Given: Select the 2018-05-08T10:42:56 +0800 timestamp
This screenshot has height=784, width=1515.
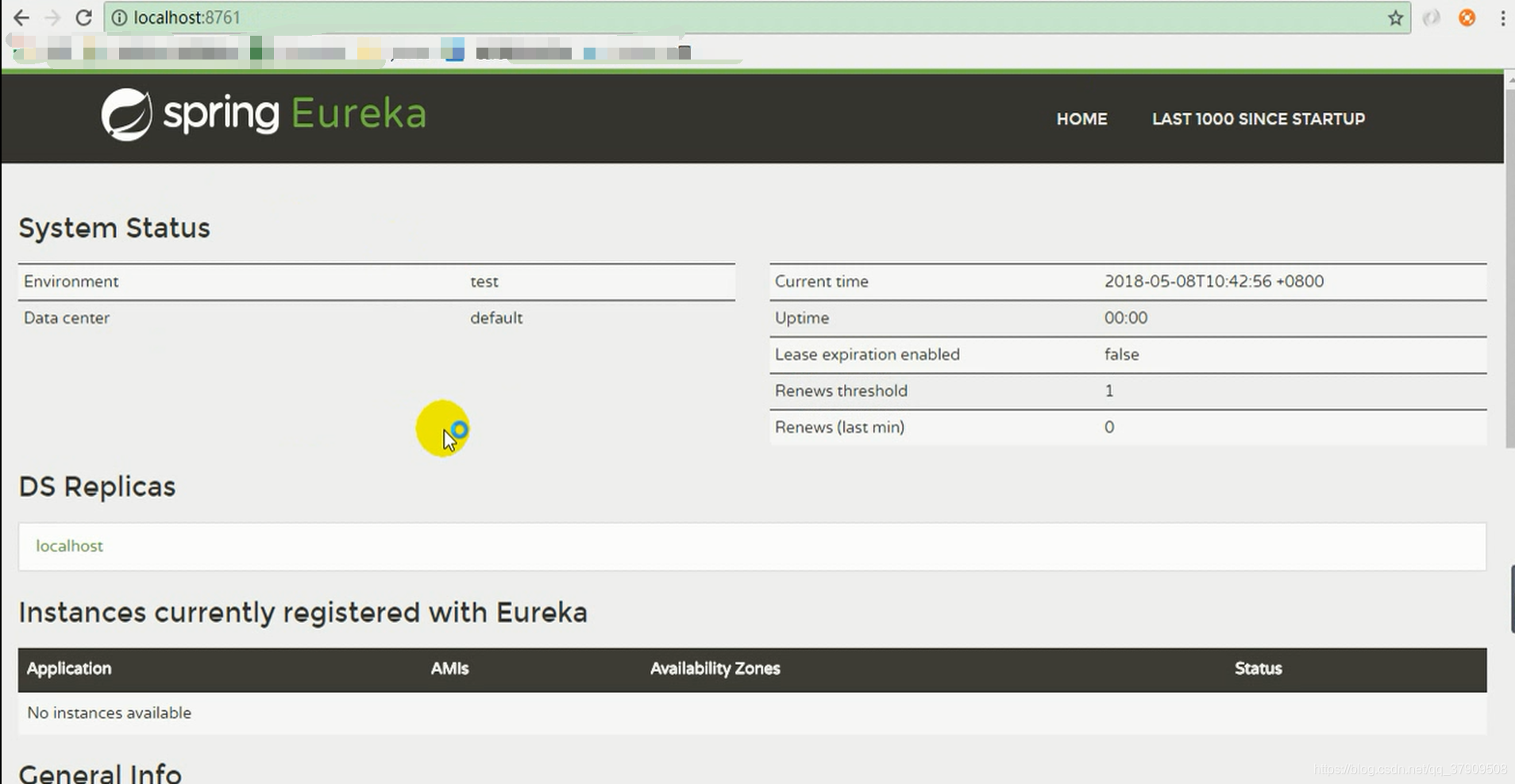Looking at the screenshot, I should coord(1214,281).
